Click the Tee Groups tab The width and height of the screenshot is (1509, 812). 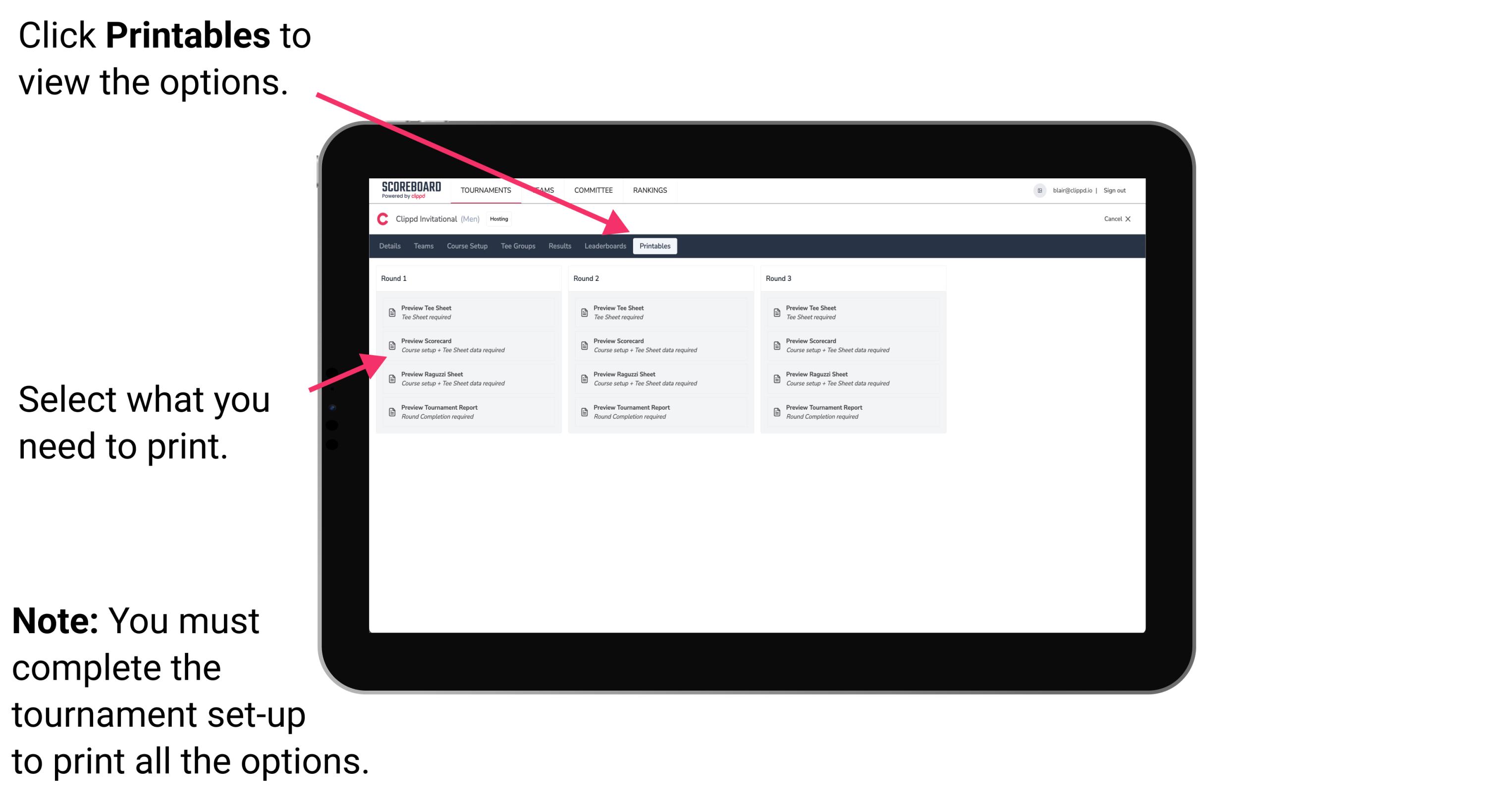point(520,245)
